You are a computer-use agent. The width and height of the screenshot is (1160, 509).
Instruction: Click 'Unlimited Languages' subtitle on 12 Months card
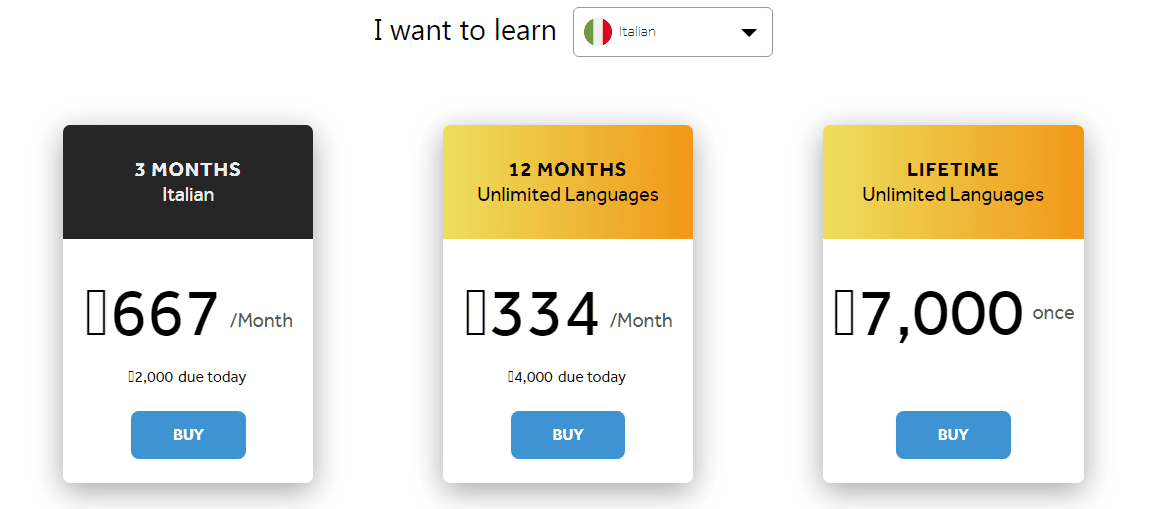[x=567, y=195]
